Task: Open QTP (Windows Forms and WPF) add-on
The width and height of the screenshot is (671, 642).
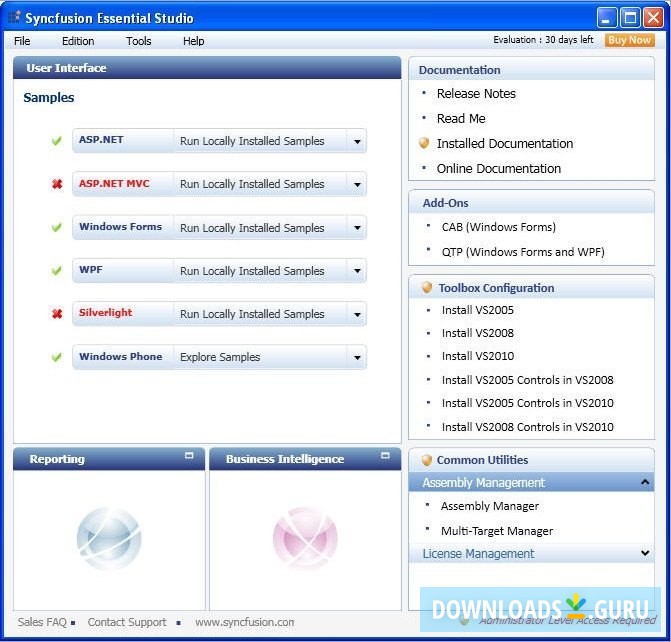Action: coord(523,252)
